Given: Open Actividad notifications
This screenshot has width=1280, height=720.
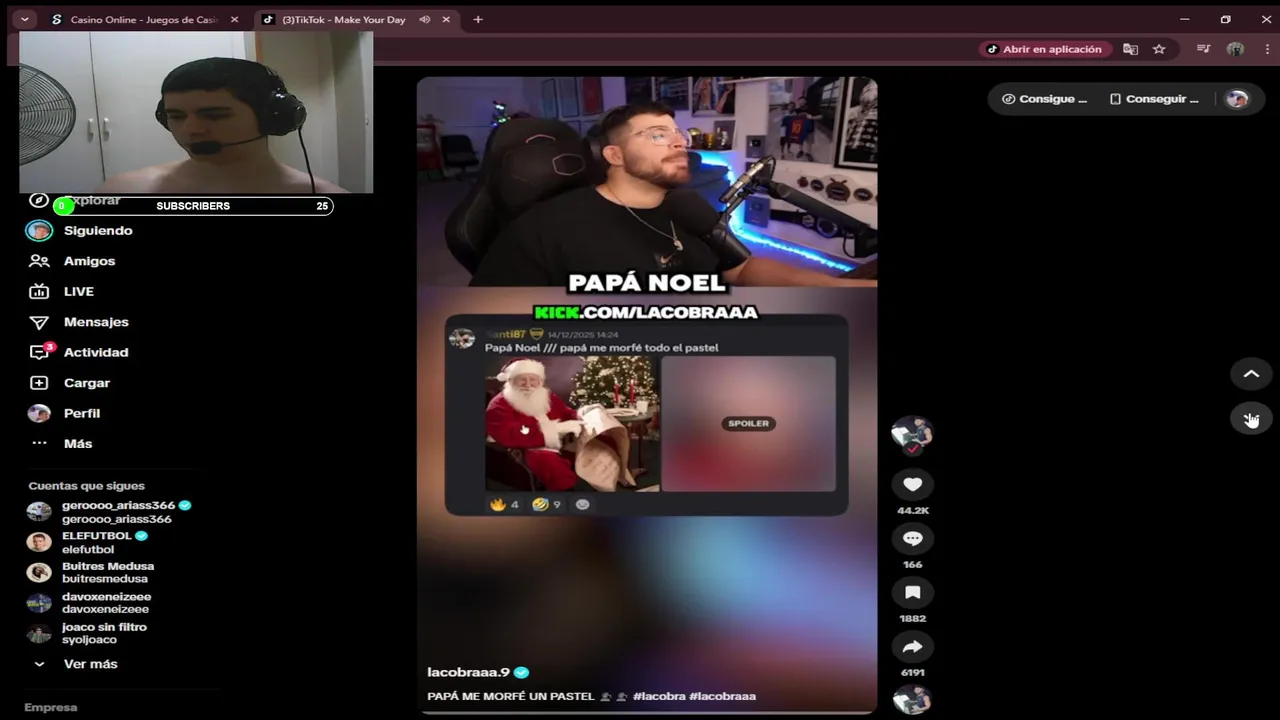Looking at the screenshot, I should [x=96, y=352].
